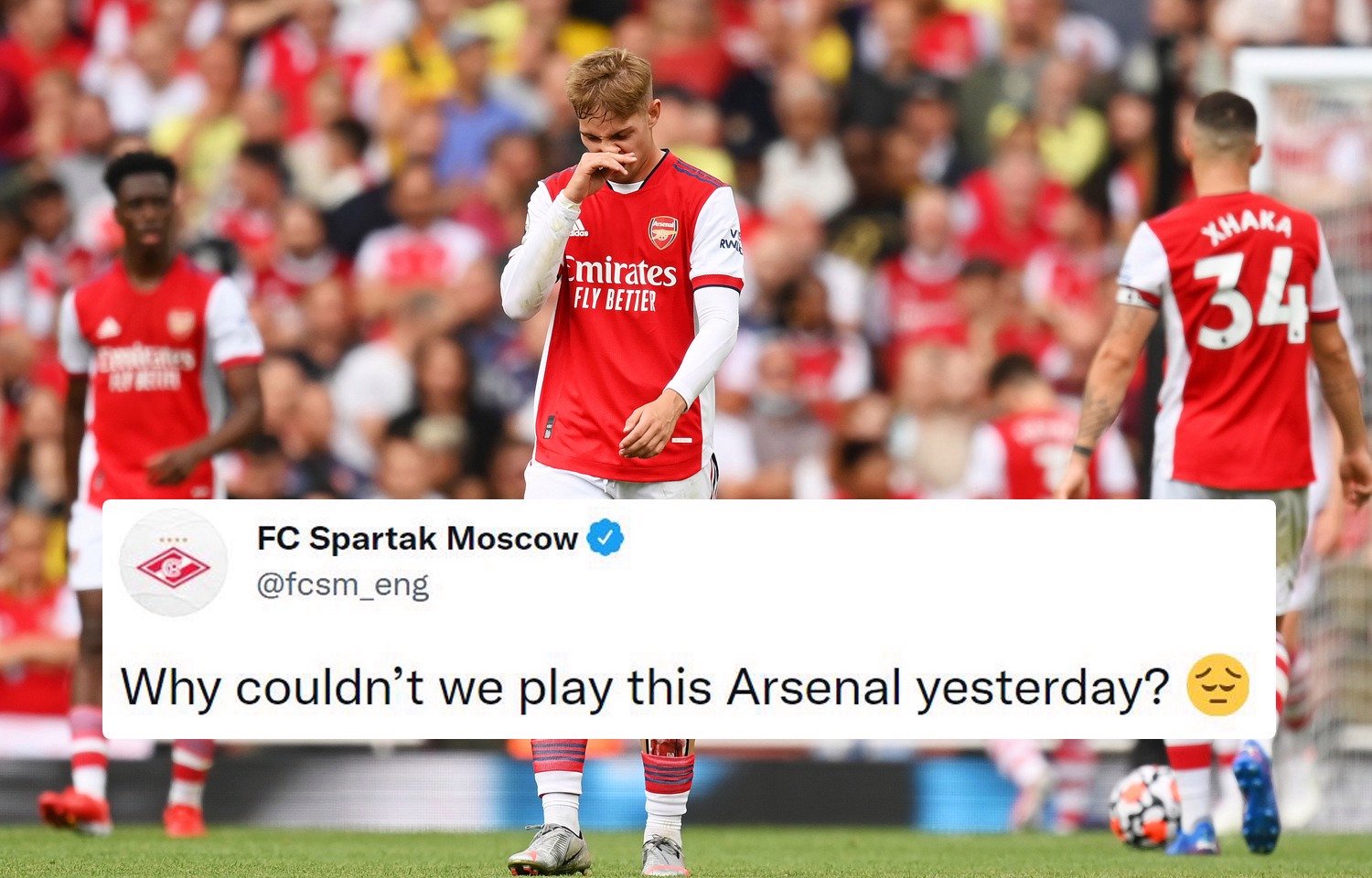Click the adidas logo on the left player's shirt
Viewport: 1372px width, 878px height.
point(109,327)
